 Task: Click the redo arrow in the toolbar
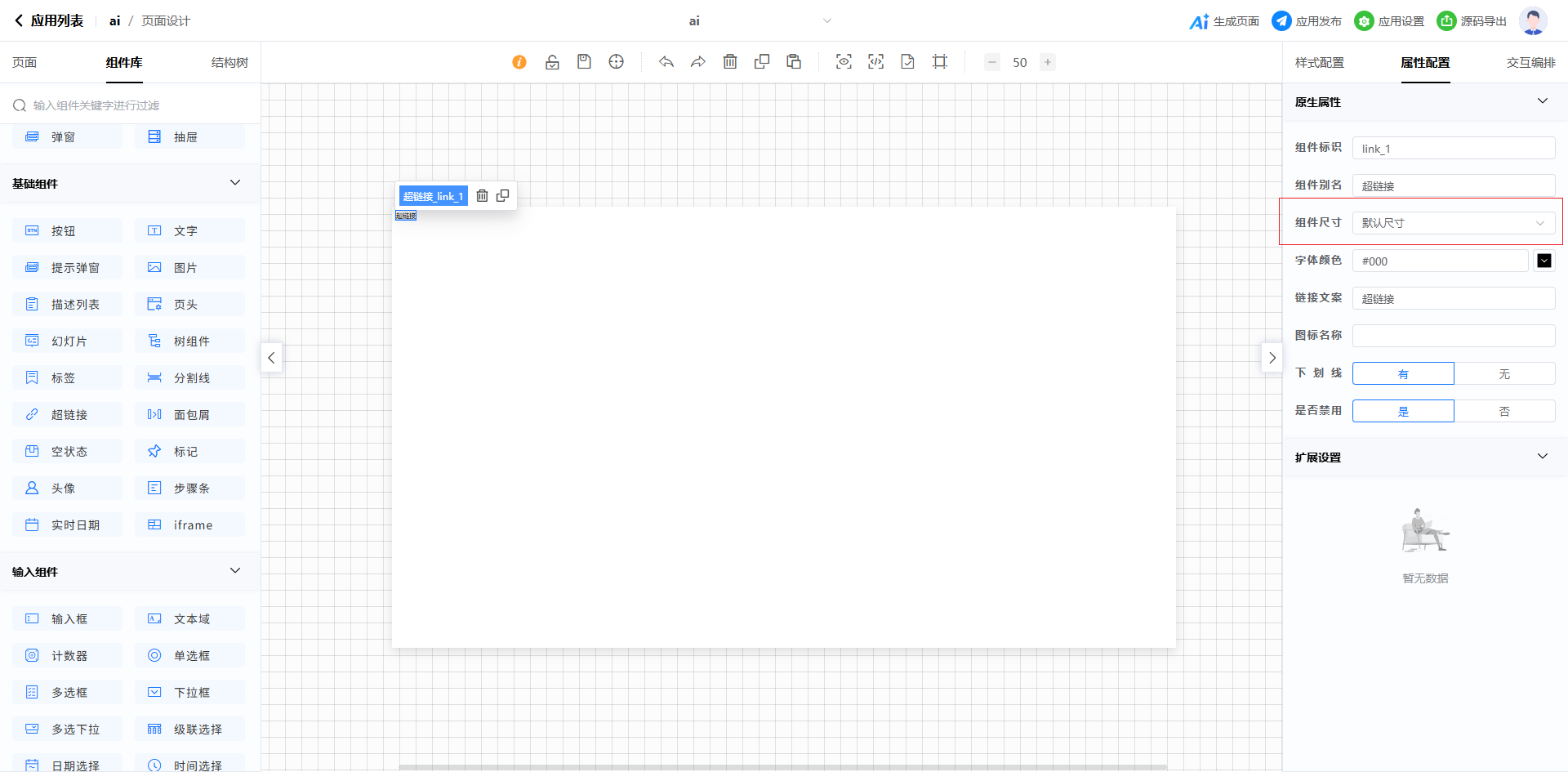point(698,62)
